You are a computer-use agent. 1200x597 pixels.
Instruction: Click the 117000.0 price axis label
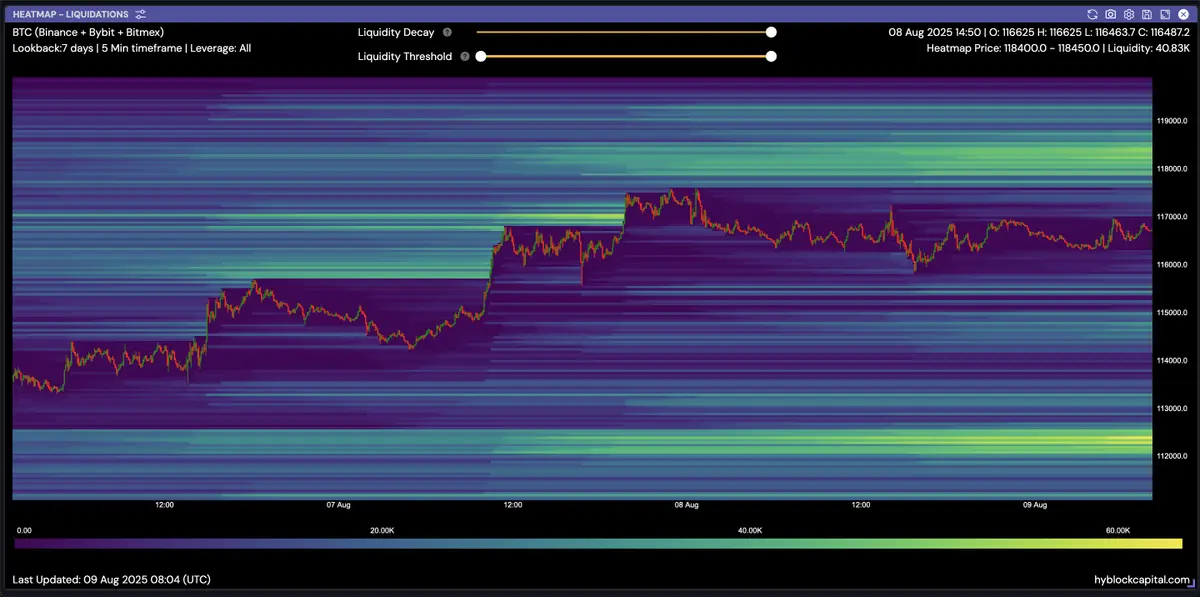point(1171,217)
